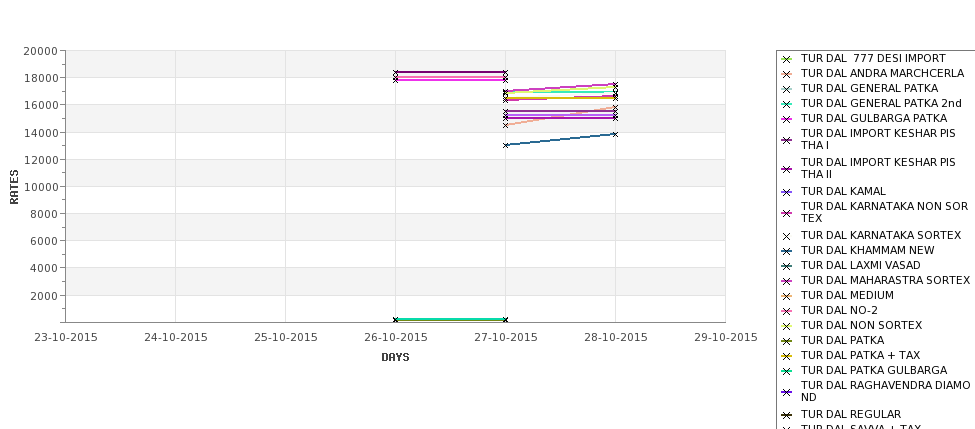Click the DAYS x-axis title
Viewport: 975px width, 429px height.
[395, 358]
